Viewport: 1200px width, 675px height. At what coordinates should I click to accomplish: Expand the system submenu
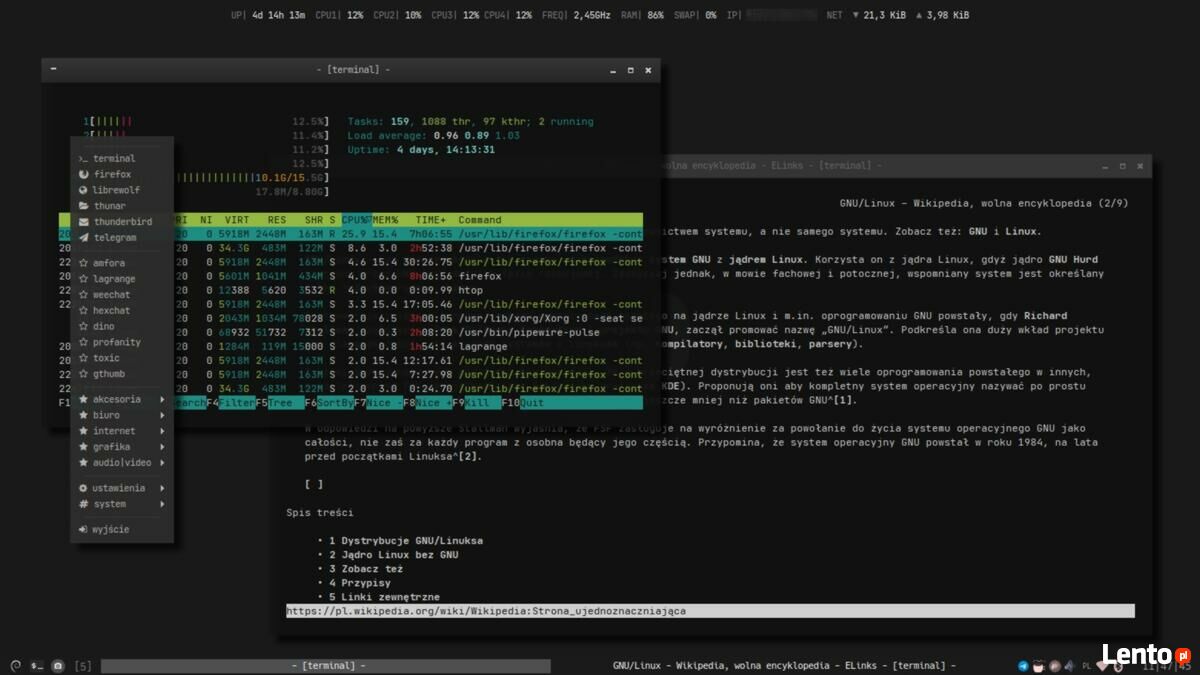pos(121,504)
